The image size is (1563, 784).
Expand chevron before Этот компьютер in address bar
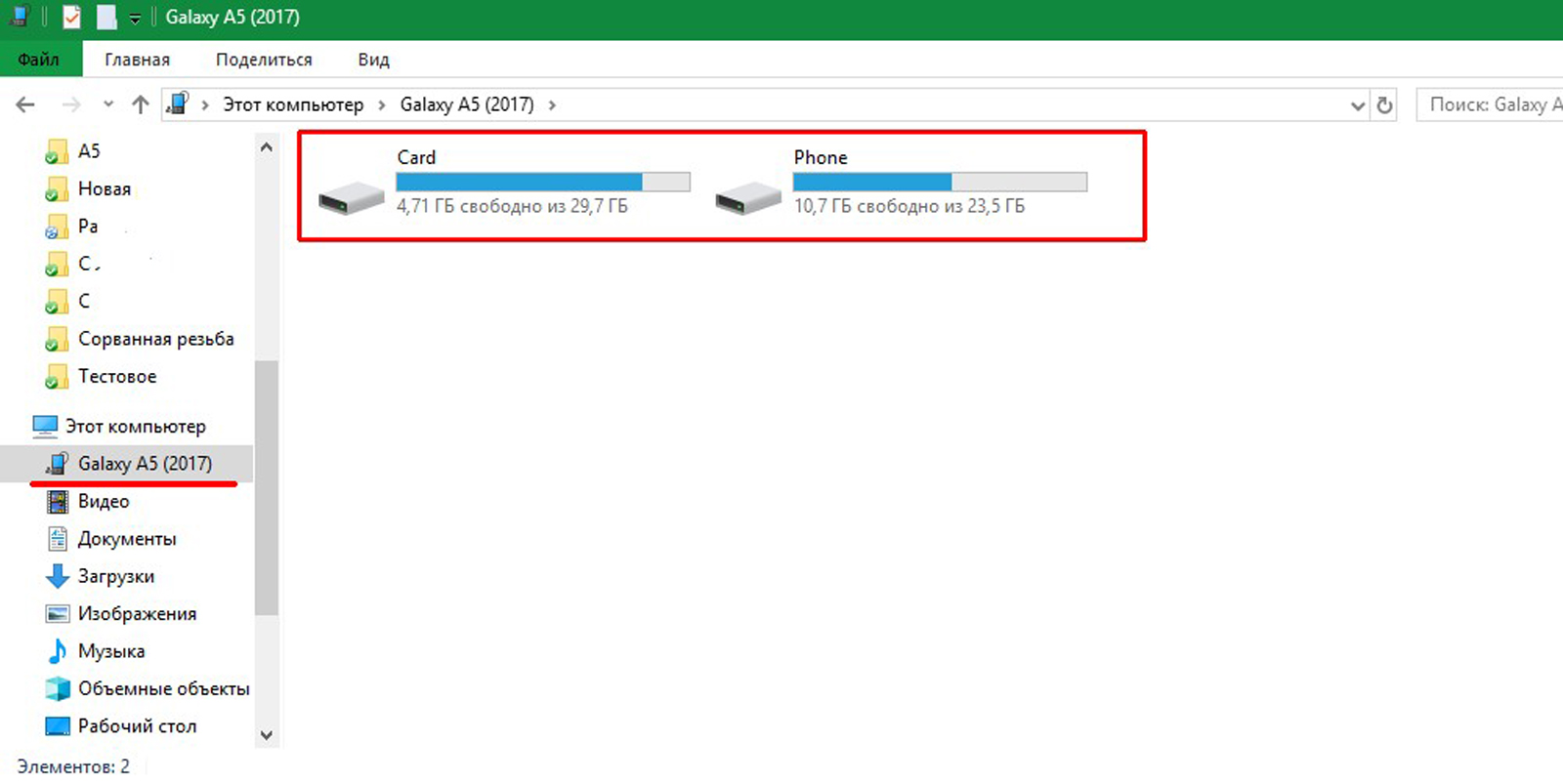click(x=205, y=104)
